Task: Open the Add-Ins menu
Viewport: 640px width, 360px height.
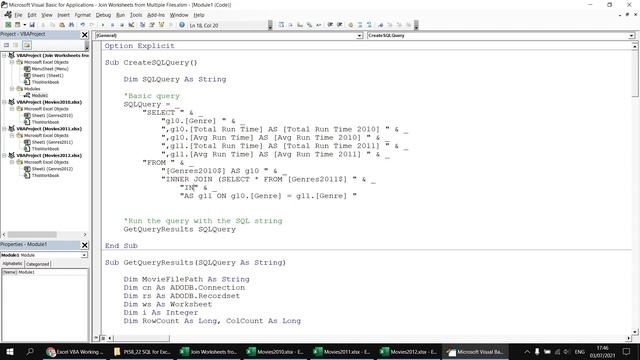Action: coord(156,15)
